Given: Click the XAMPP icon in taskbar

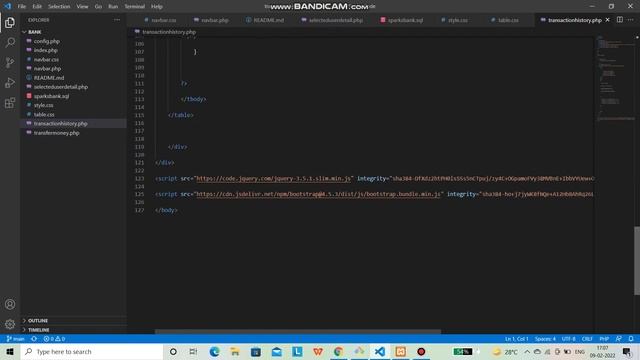Looking at the screenshot, I should pyautogui.click(x=400, y=351).
